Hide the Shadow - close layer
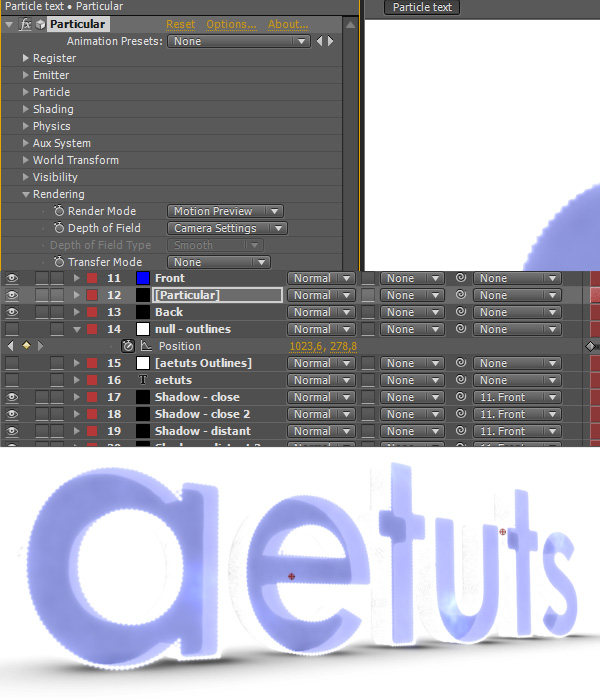Viewport: 600px width, 700px height. (x=12, y=397)
